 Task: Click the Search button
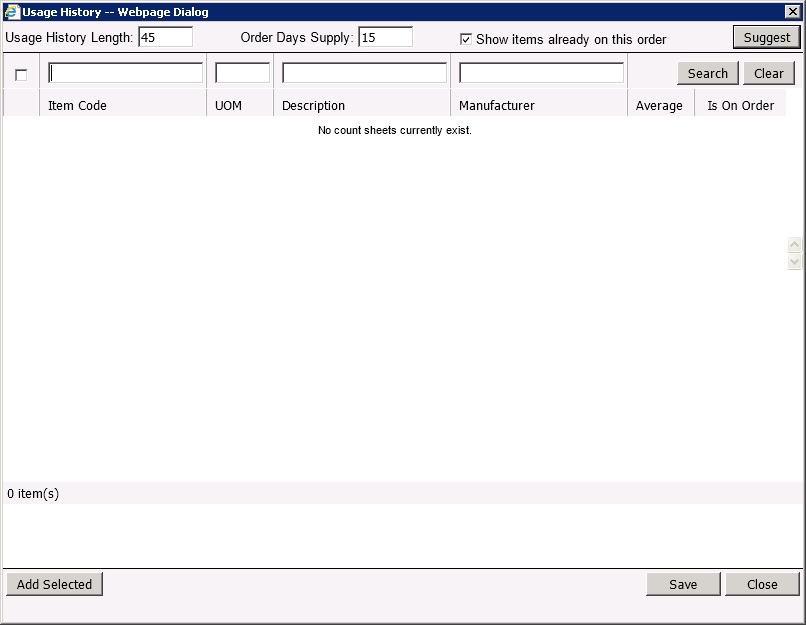point(707,73)
